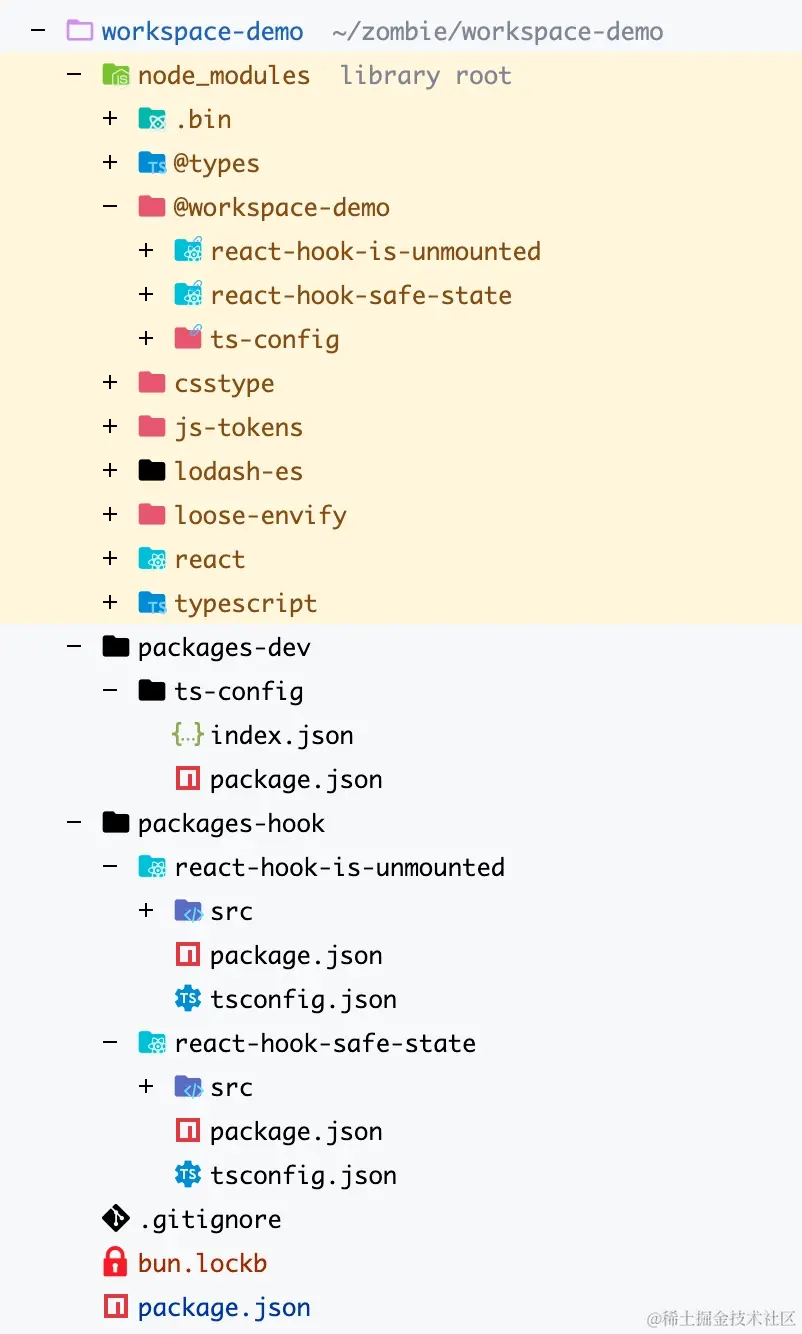Click the red lock icon on bun.lockb
Viewport: 802px width, 1334px height.
click(x=115, y=1262)
